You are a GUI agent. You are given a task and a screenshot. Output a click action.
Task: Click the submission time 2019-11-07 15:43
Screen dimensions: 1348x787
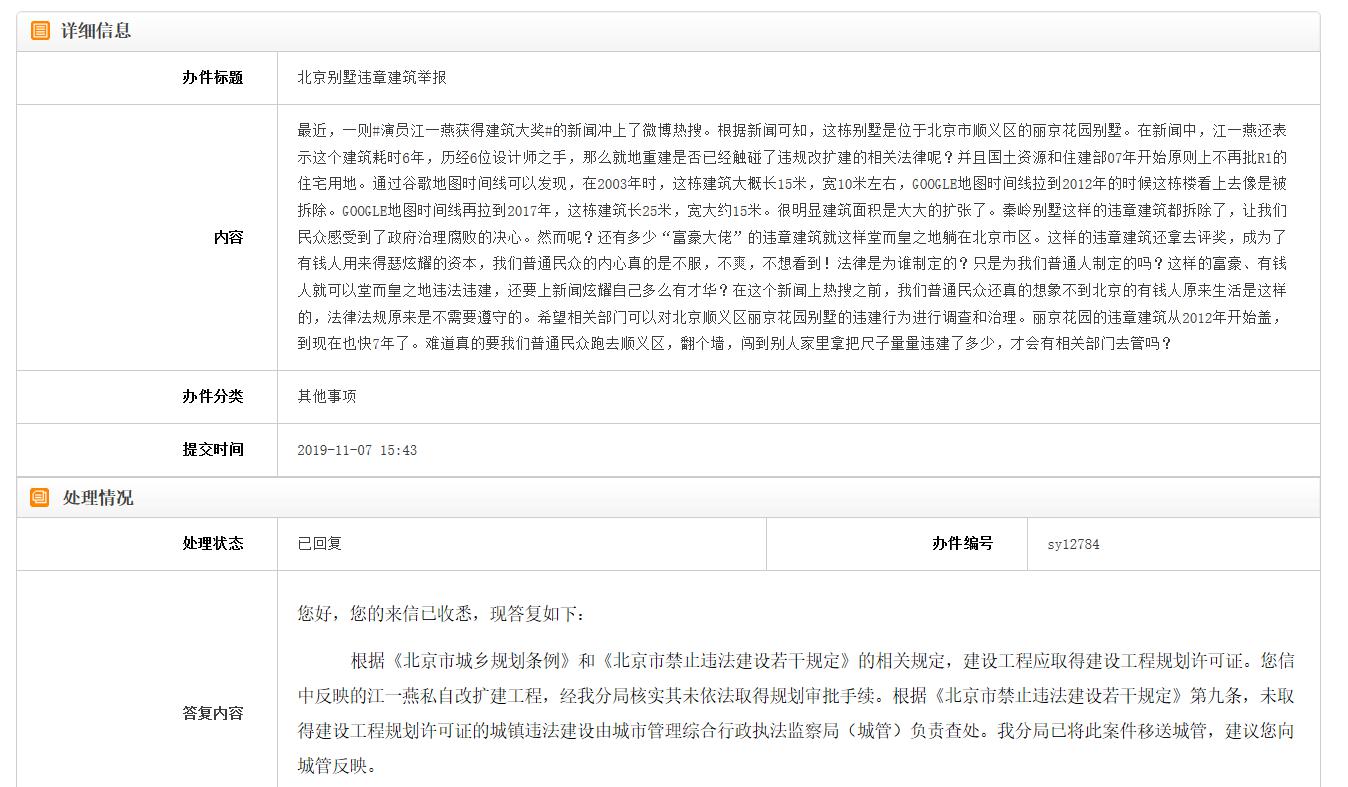(357, 451)
